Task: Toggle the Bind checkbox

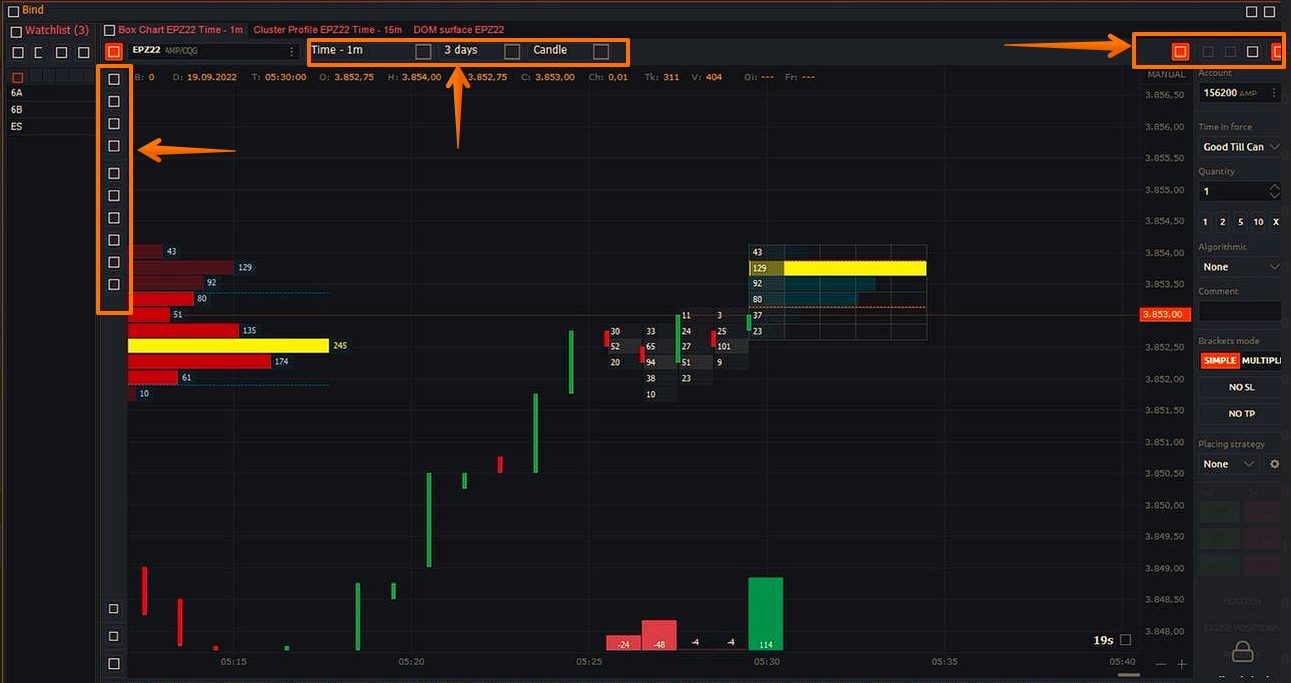Action: (13, 11)
